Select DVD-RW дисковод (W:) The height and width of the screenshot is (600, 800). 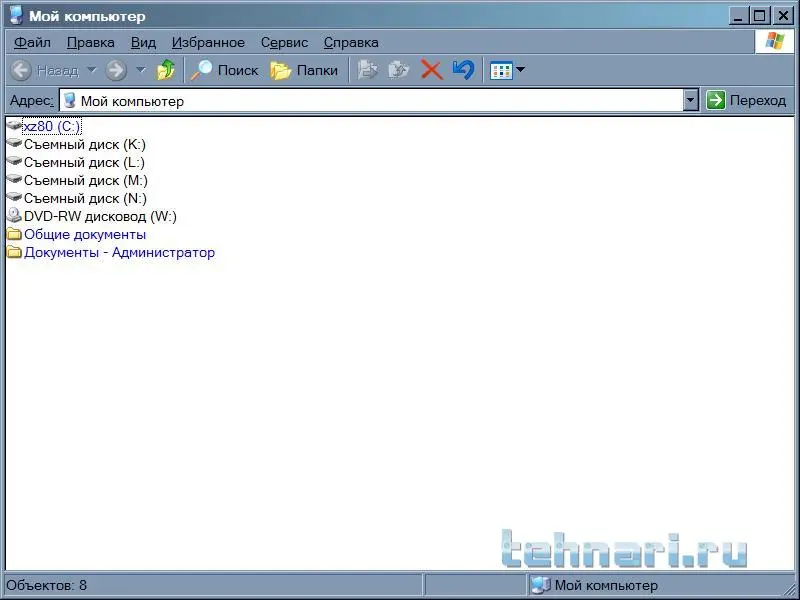click(100, 216)
